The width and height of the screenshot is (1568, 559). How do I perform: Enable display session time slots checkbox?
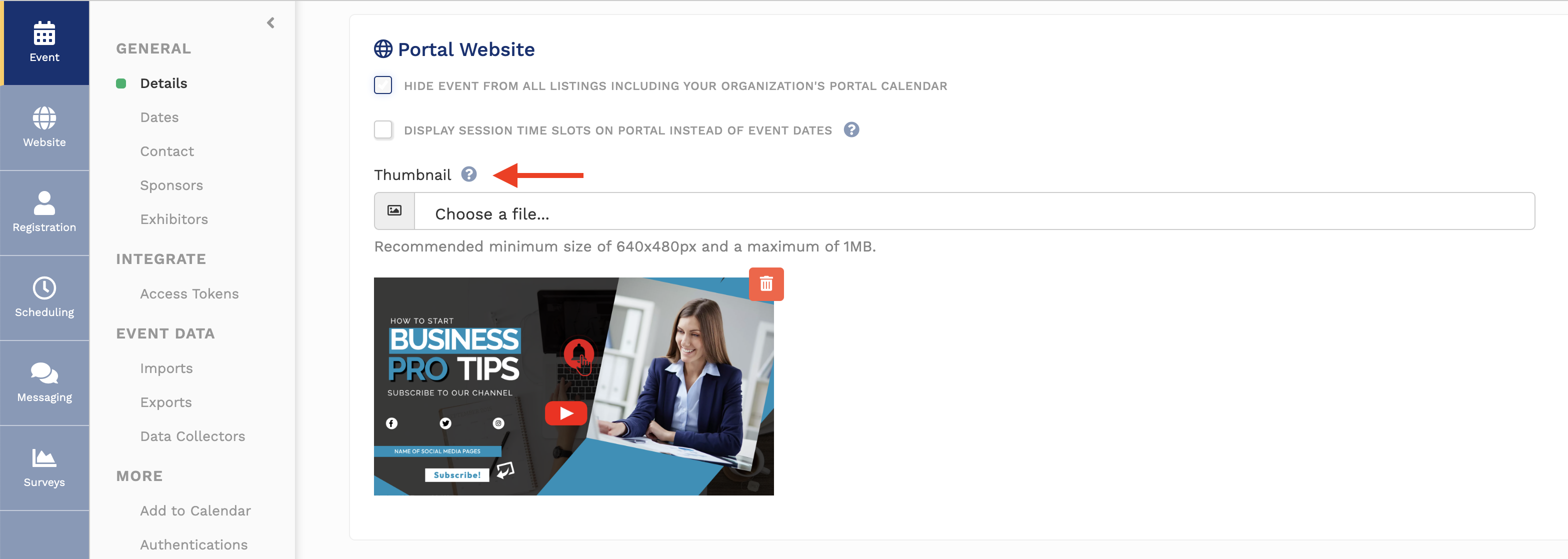pos(383,129)
